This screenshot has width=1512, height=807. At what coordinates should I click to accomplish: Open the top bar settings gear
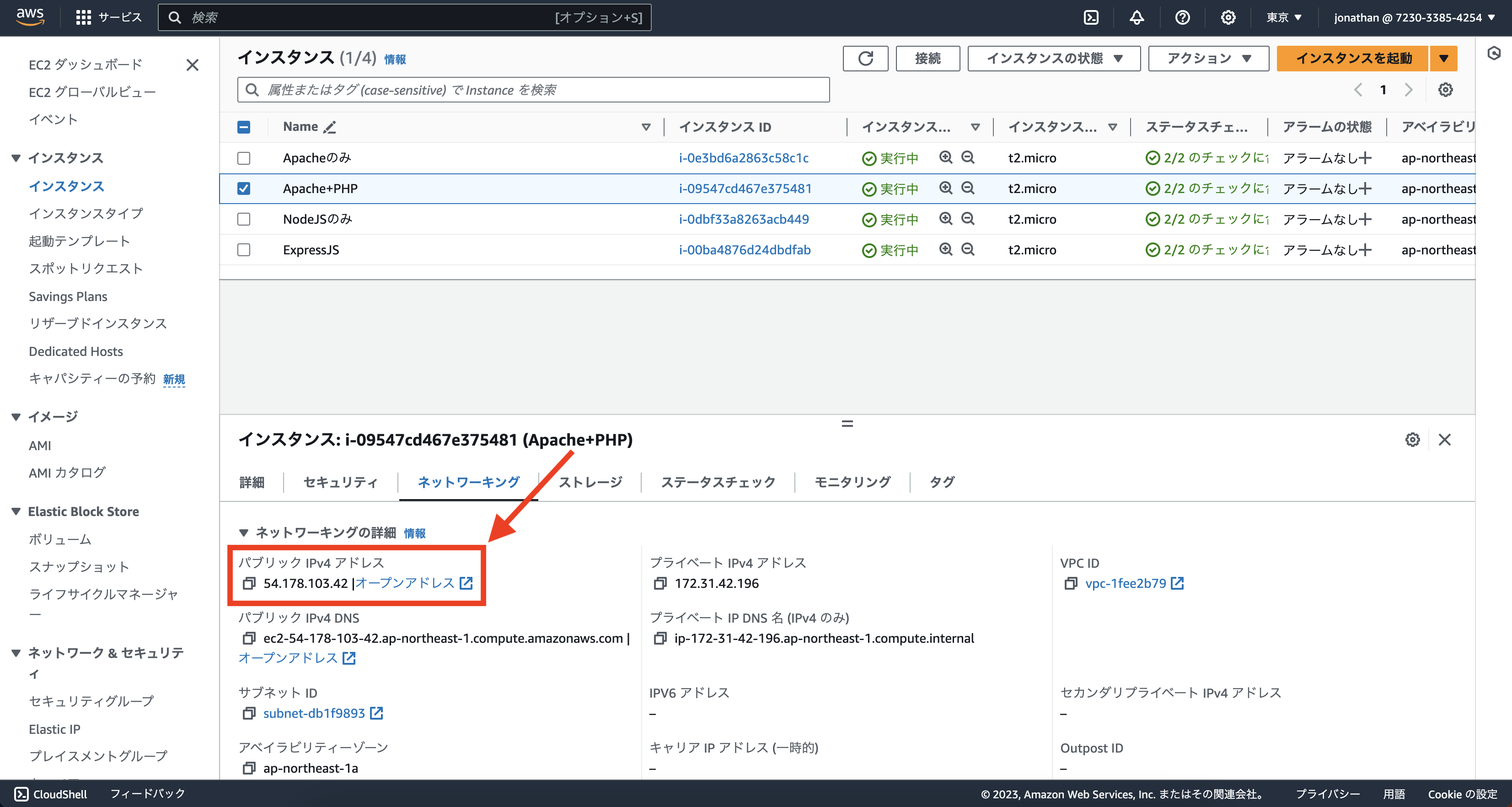(1228, 17)
